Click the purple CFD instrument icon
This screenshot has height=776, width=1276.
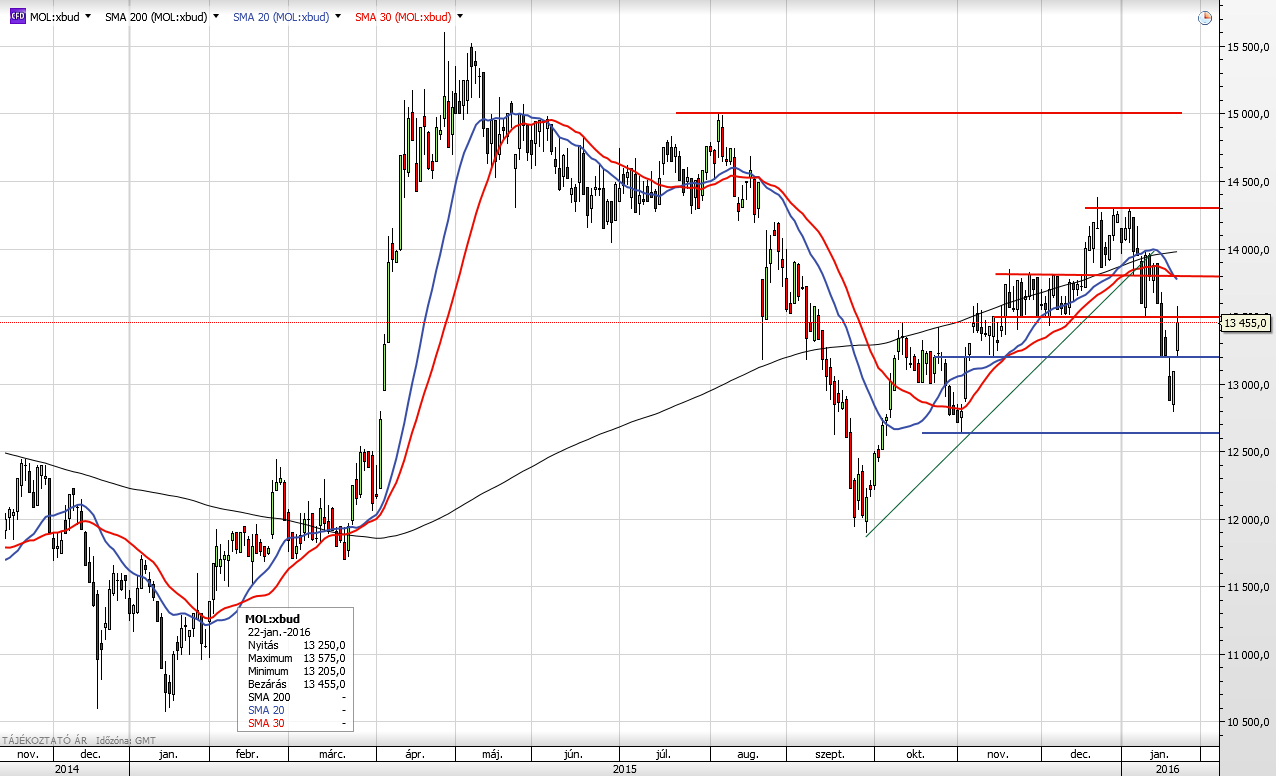click(17, 17)
